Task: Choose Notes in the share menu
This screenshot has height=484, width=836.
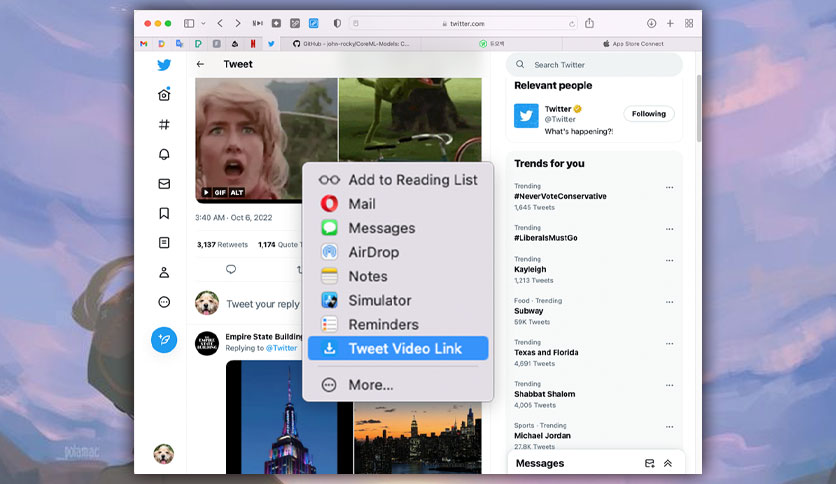Action: 398,276
